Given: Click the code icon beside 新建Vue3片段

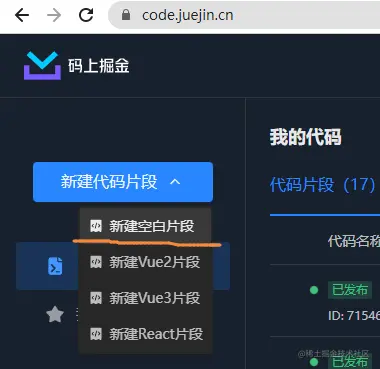Looking at the screenshot, I should (x=96, y=298).
